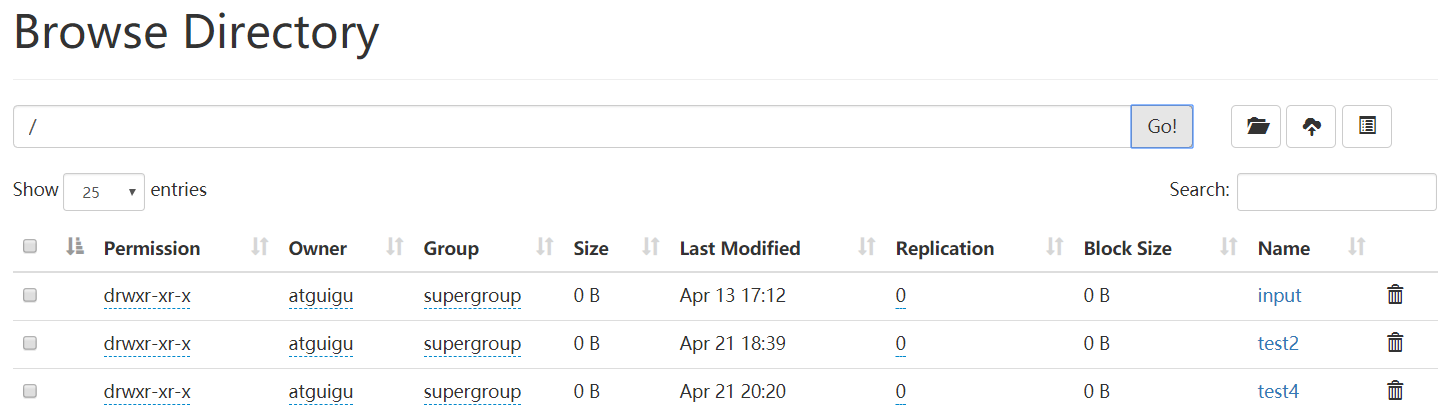The width and height of the screenshot is (1440, 413).
Task: Sort the table by Name column
Action: pos(1283,248)
